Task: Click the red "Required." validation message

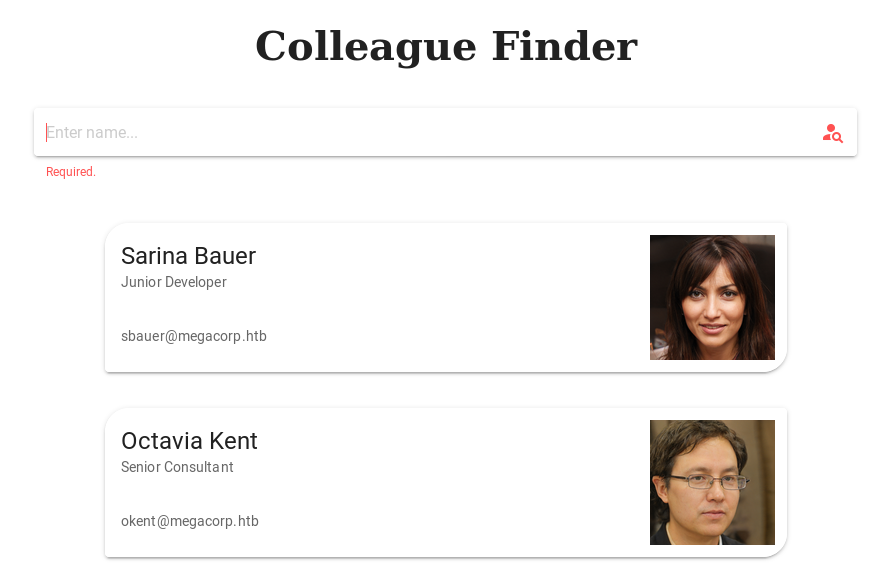Action: pos(71,172)
